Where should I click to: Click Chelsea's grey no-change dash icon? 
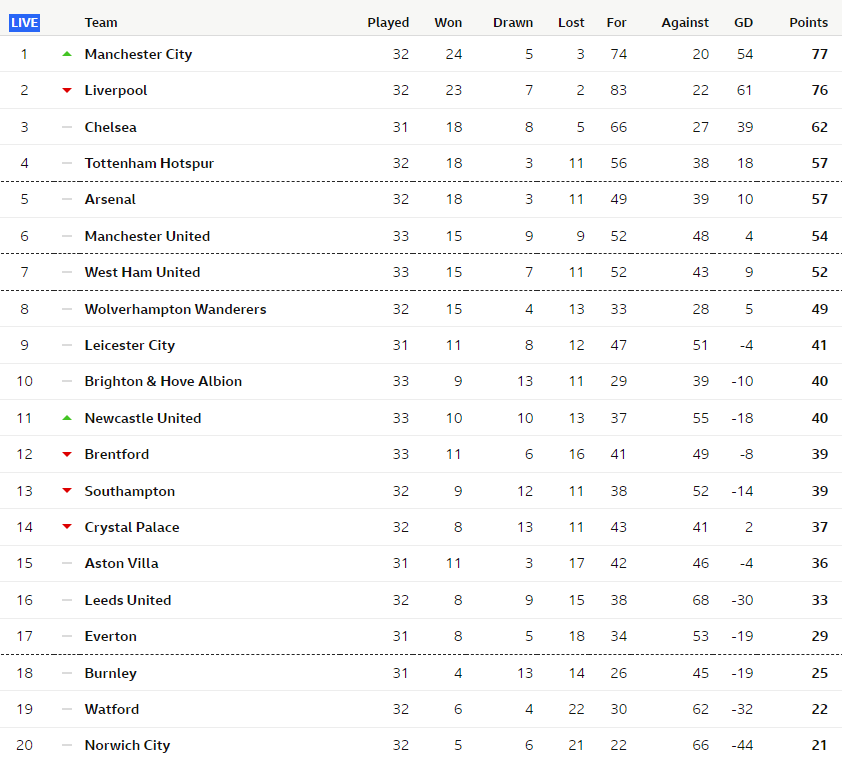click(x=67, y=127)
